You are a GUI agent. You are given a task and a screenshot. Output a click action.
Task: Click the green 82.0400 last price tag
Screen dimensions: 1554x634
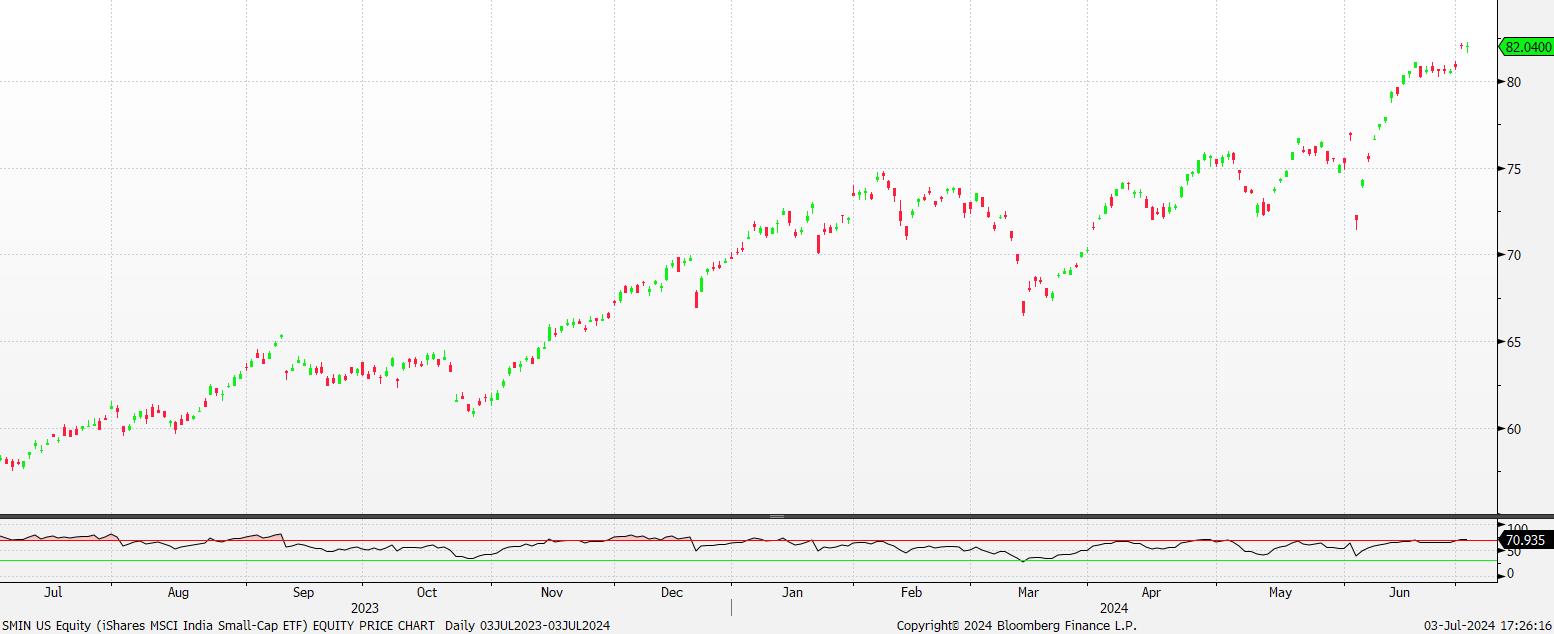(1527, 47)
